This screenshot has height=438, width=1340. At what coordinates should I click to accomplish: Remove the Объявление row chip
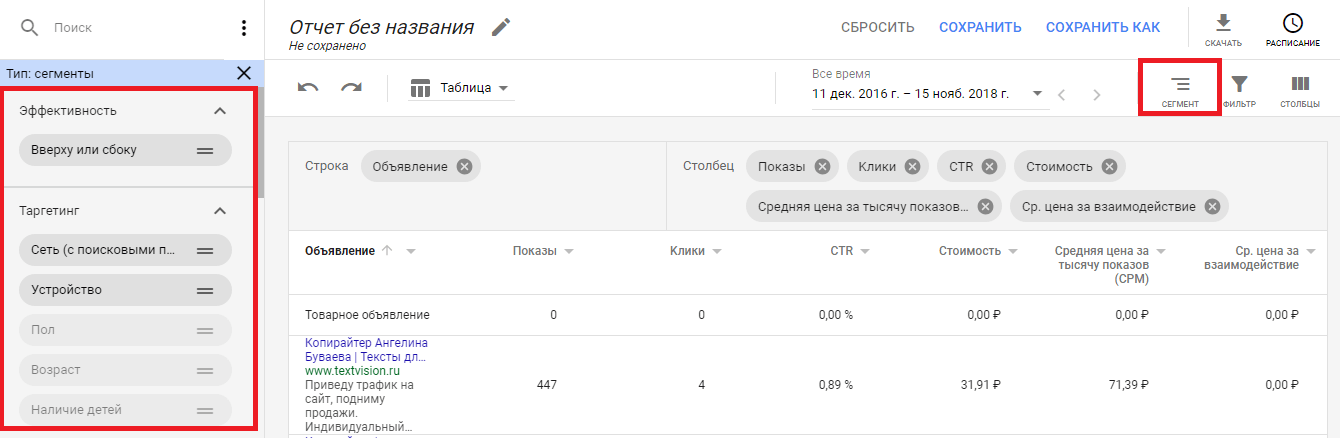[464, 166]
